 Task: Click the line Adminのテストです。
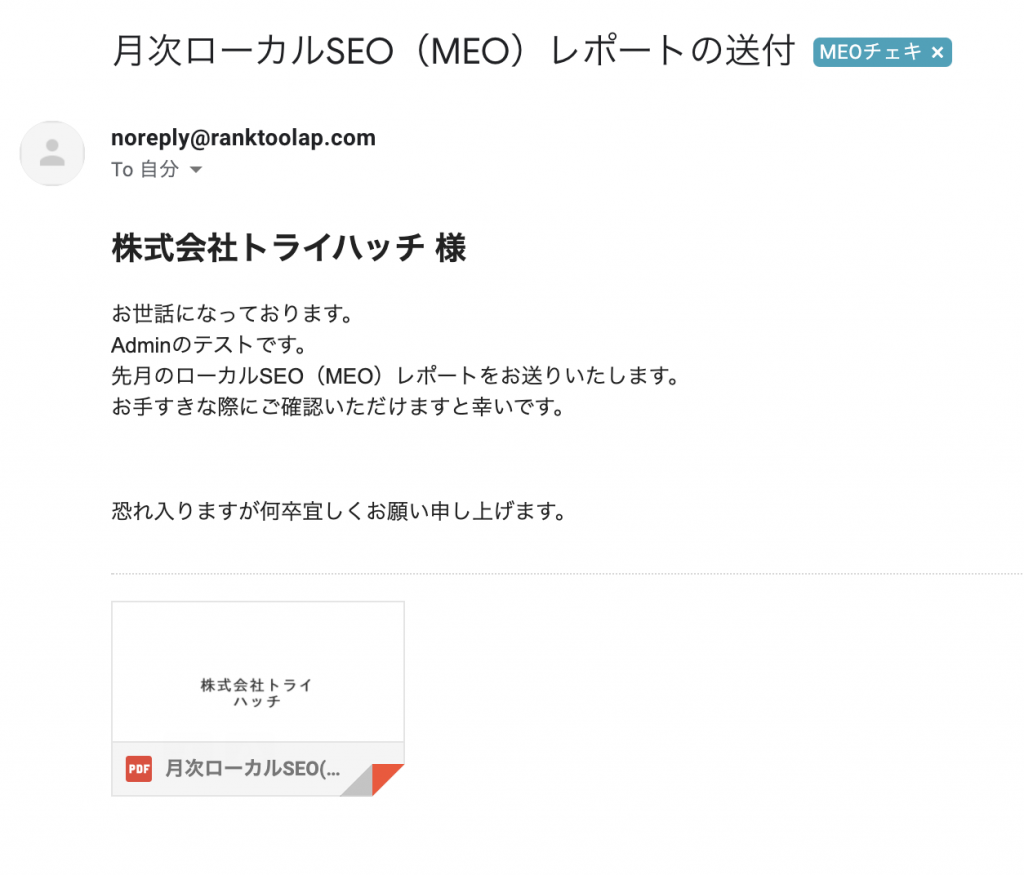[x=209, y=345]
